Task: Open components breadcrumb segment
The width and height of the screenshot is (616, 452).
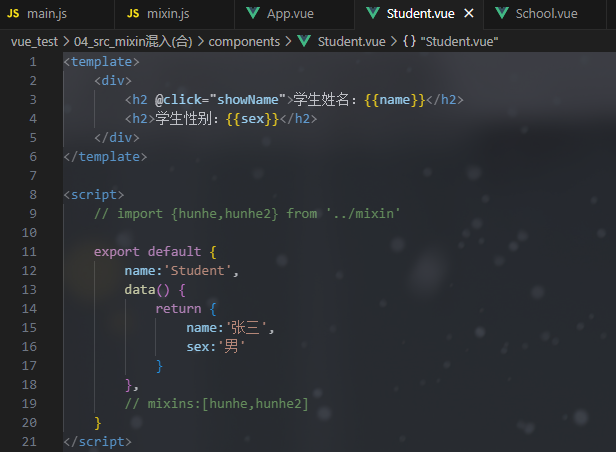Action: tap(244, 42)
